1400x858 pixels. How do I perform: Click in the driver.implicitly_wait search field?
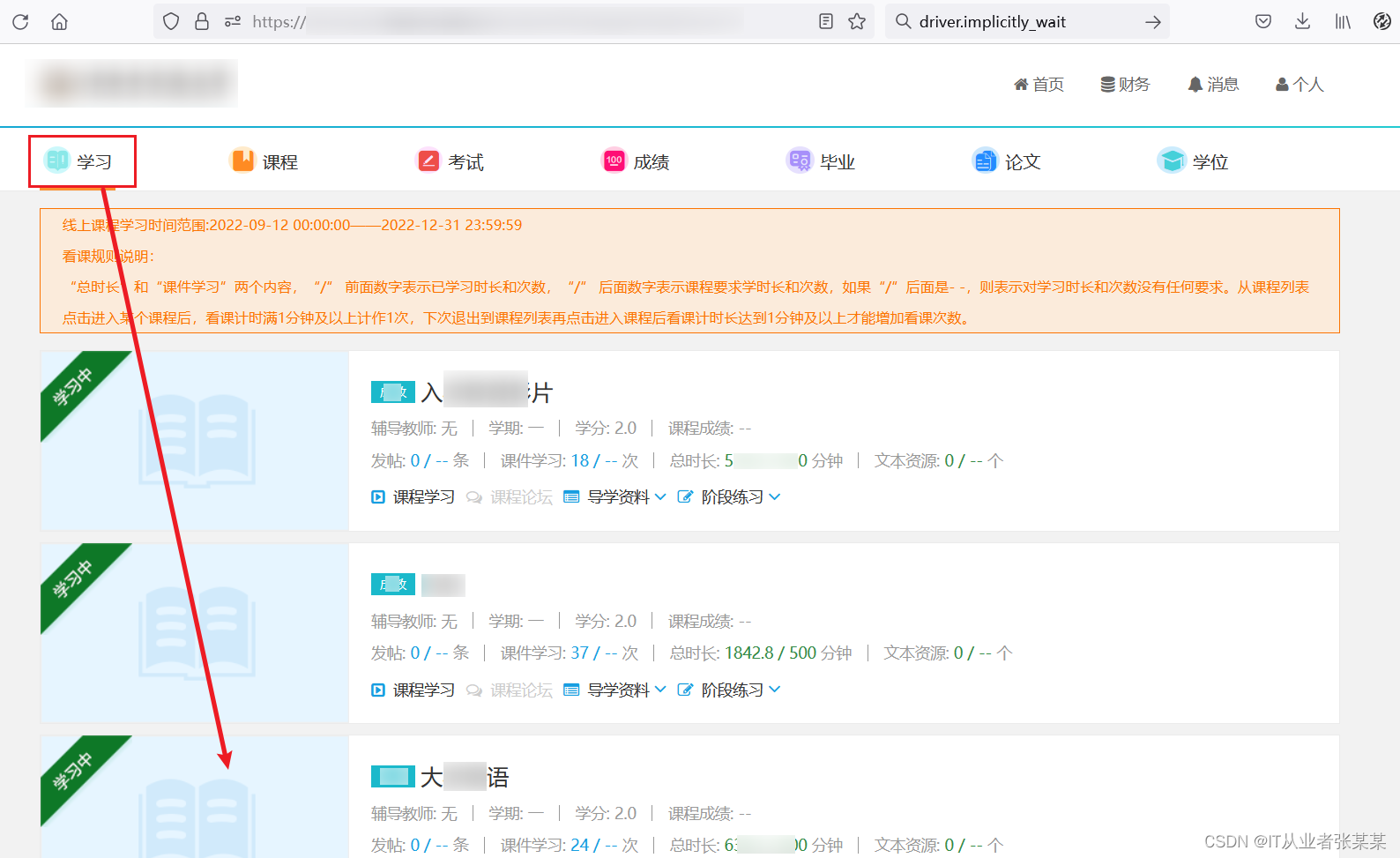click(1027, 22)
